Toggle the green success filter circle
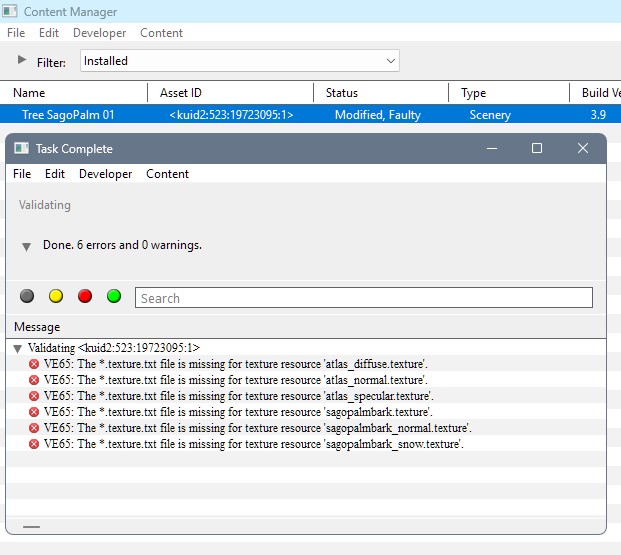This screenshot has height=555, width=621. click(x=114, y=296)
